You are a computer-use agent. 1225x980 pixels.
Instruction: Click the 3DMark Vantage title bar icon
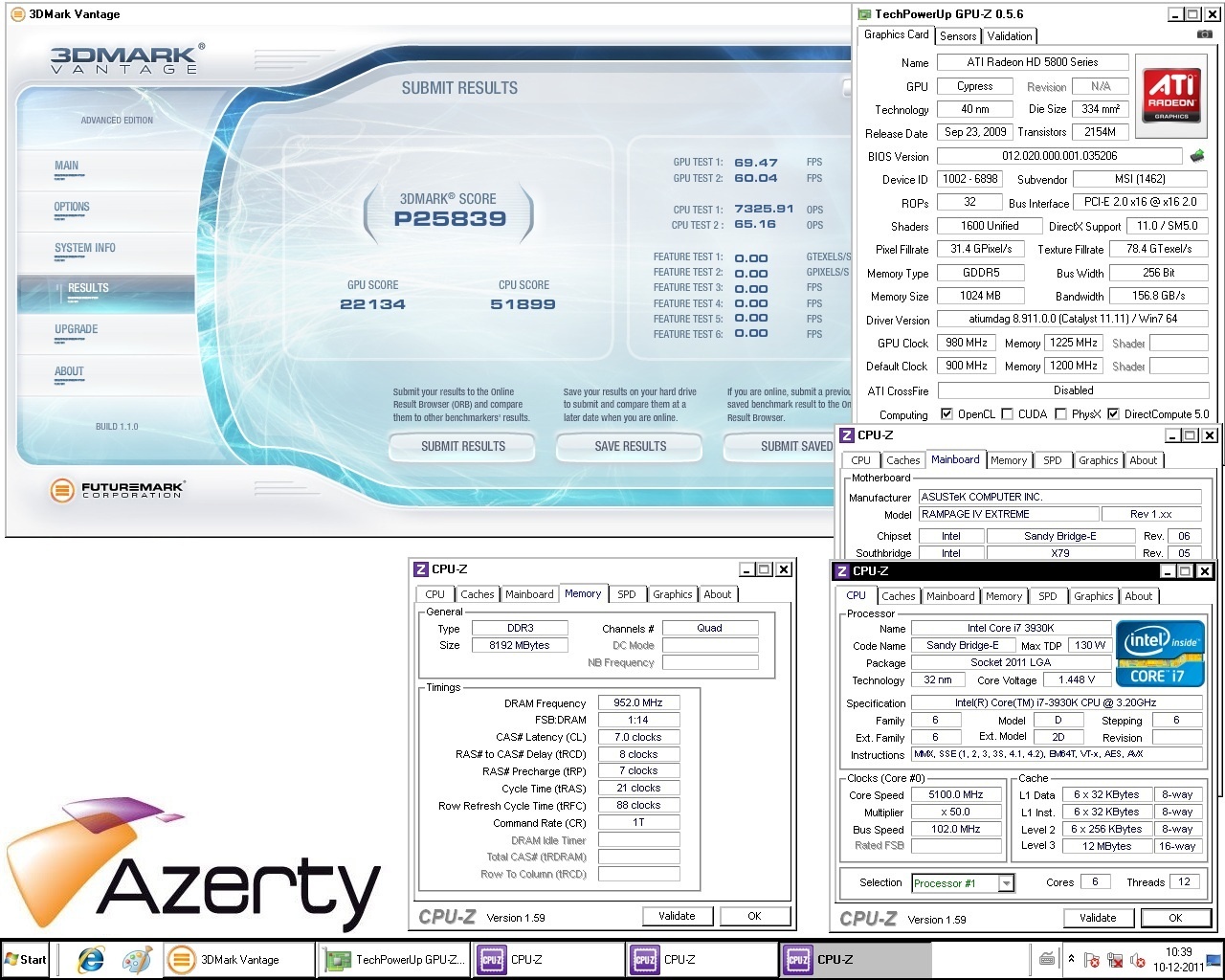point(17,13)
